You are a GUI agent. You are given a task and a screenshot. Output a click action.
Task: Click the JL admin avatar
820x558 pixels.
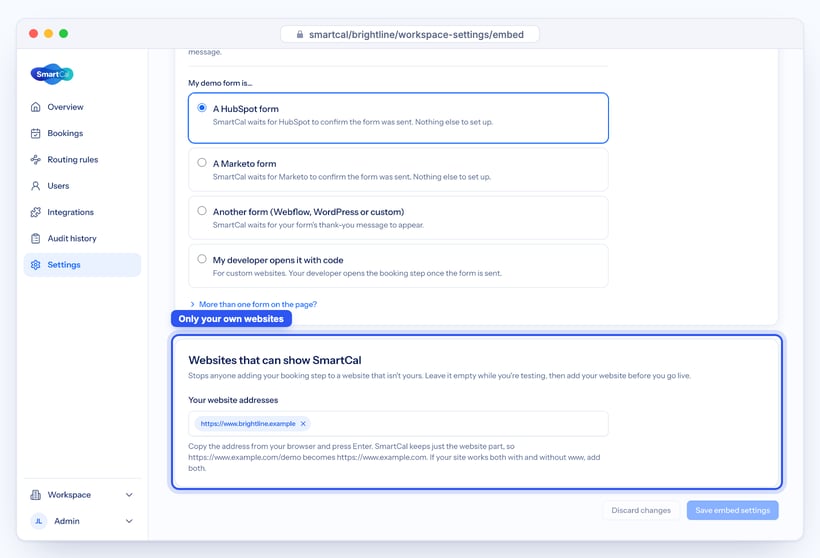click(39, 521)
